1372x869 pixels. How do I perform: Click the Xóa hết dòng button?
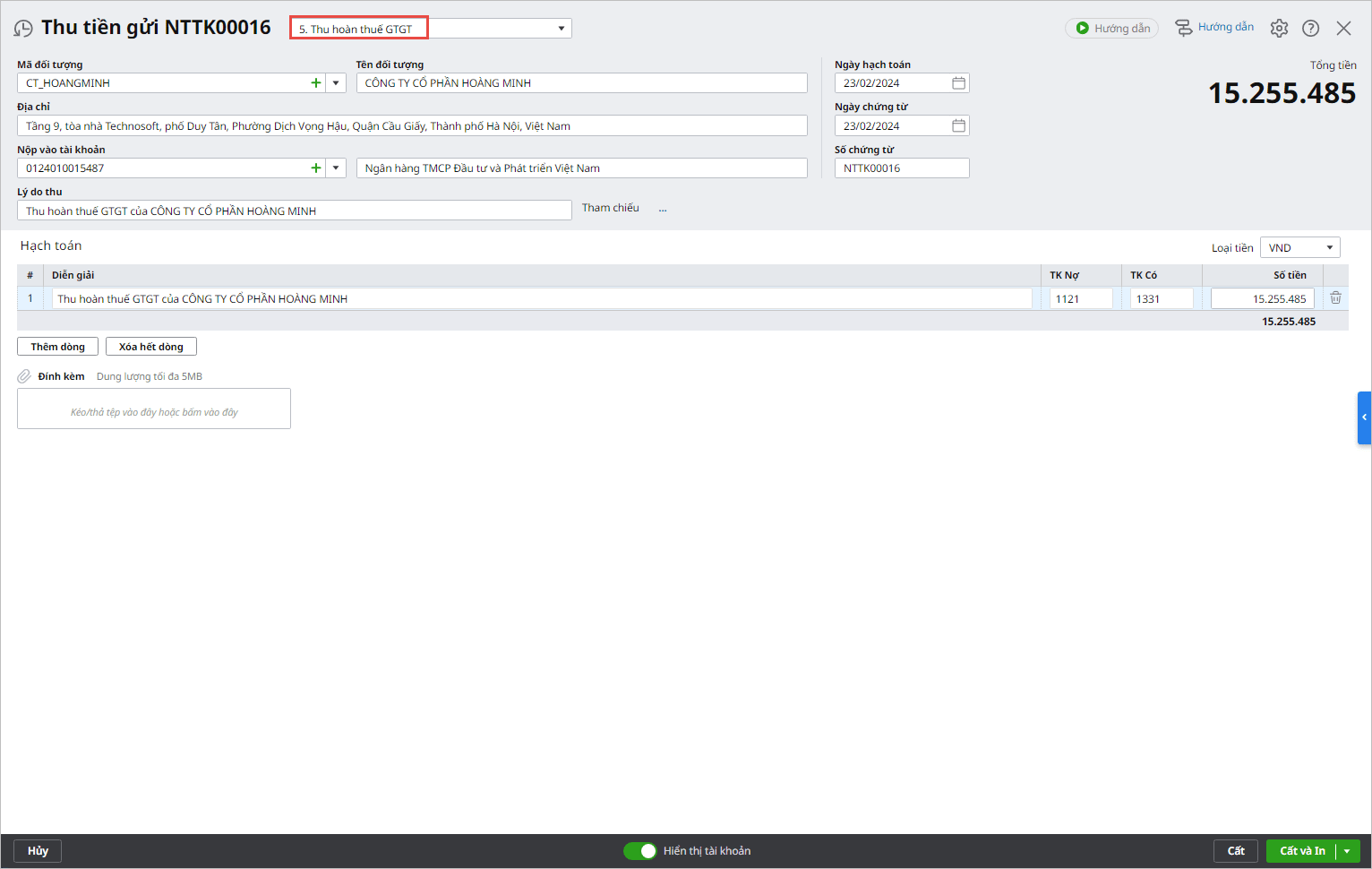click(150, 347)
